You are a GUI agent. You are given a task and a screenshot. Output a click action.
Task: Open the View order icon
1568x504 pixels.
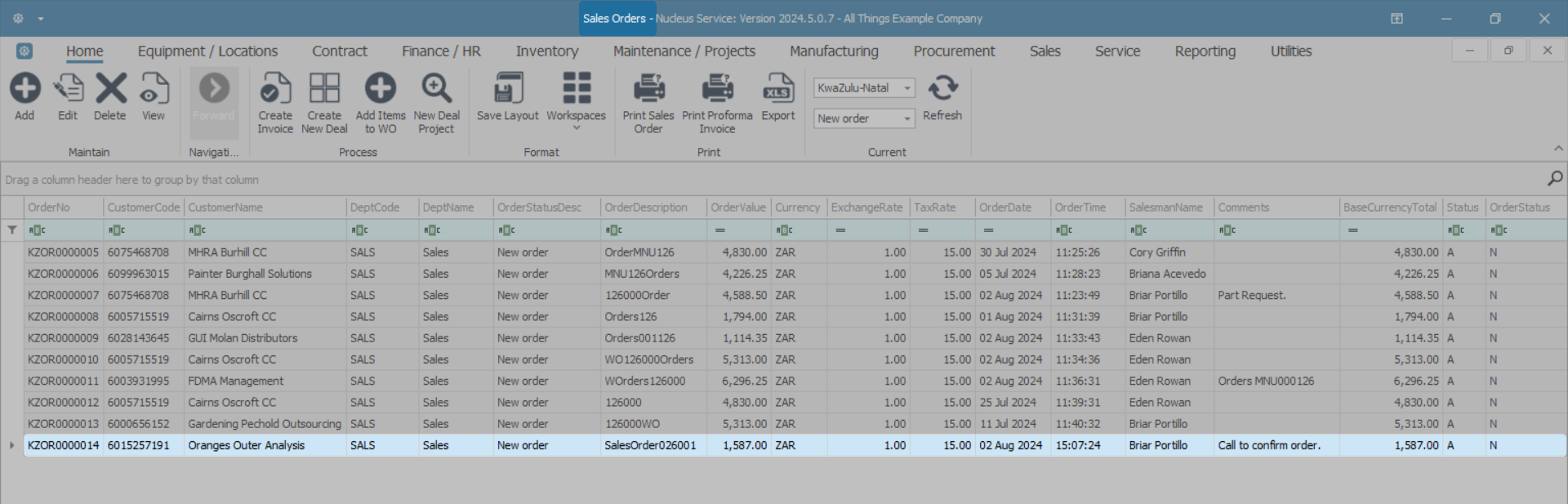[154, 89]
